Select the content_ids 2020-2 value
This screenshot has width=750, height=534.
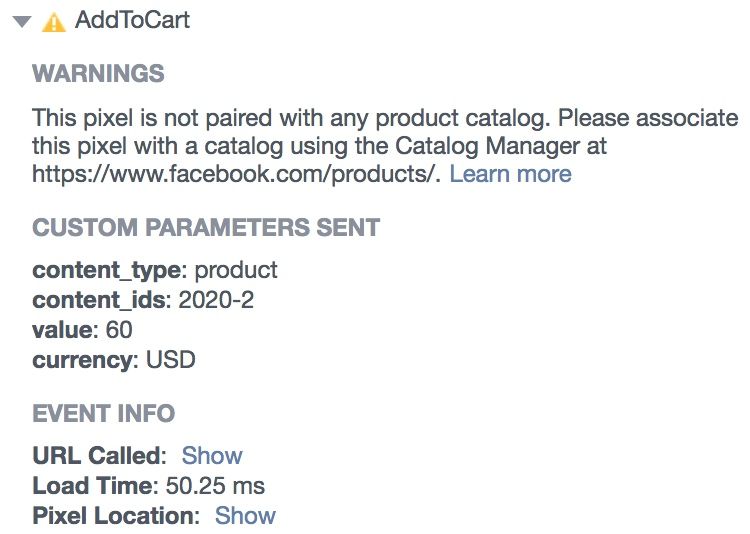(216, 300)
